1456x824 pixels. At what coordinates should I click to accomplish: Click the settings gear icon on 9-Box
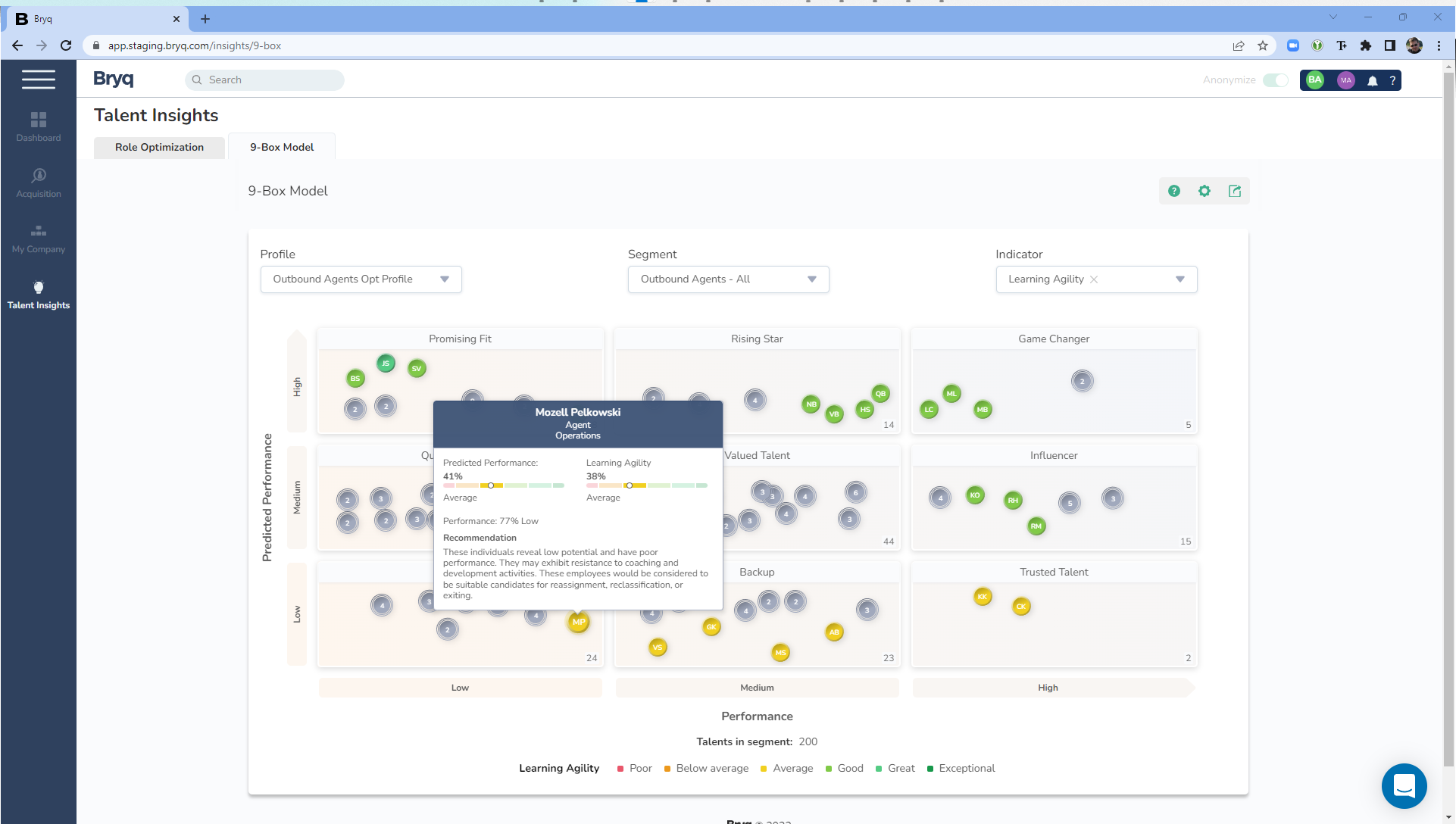[x=1204, y=191]
